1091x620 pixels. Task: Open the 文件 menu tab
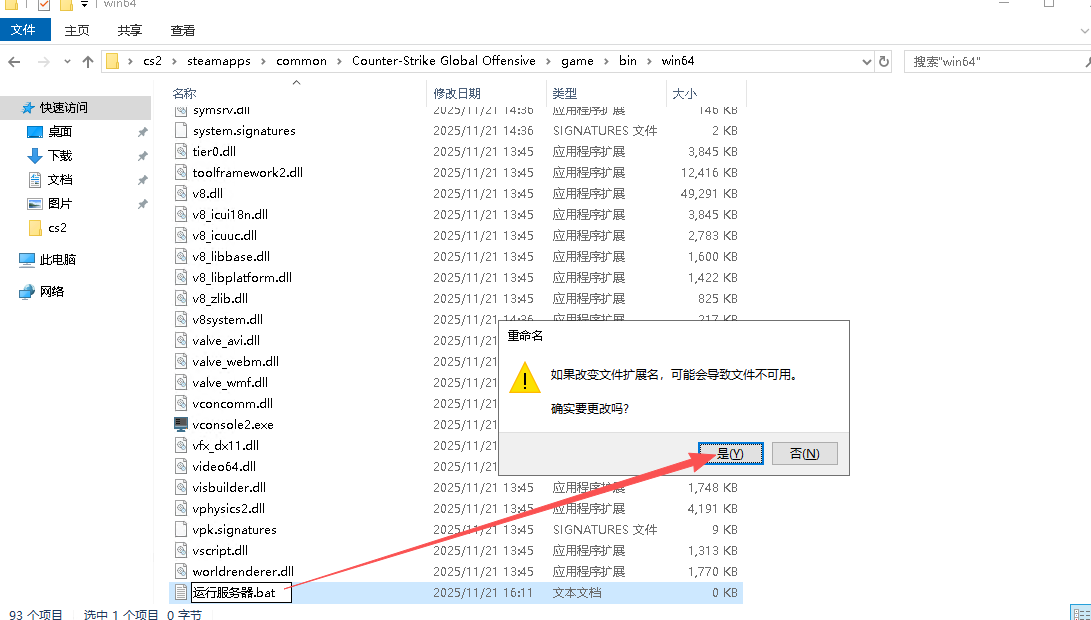tap(24, 31)
